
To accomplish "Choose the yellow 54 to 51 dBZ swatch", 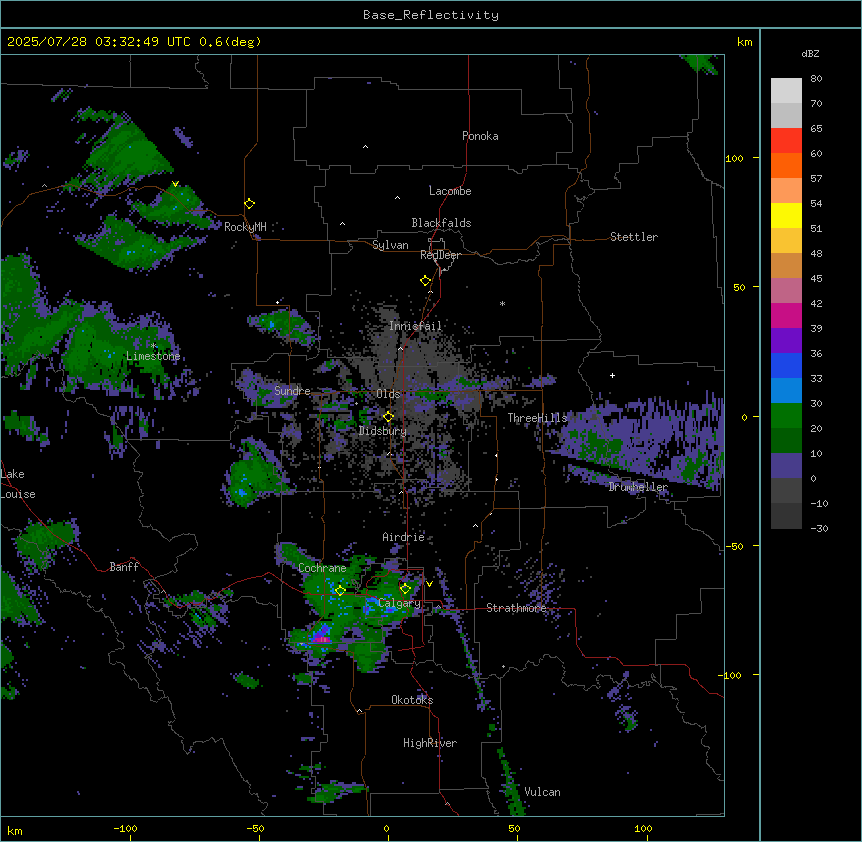I will [786, 215].
